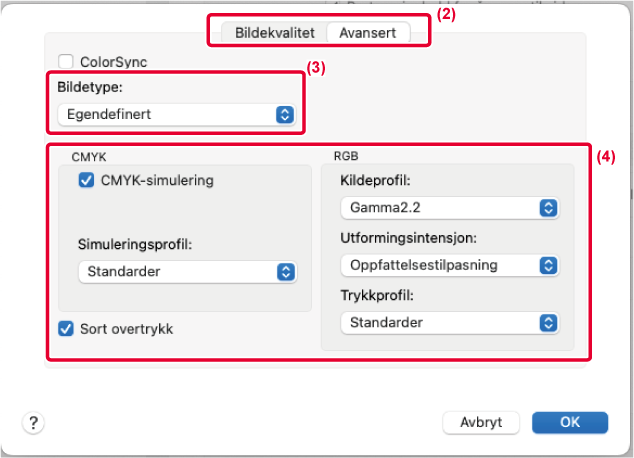The image size is (634, 458).
Task: Open Simuleringsprofil dropdown showing Standarder
Action: pyautogui.click(x=188, y=272)
